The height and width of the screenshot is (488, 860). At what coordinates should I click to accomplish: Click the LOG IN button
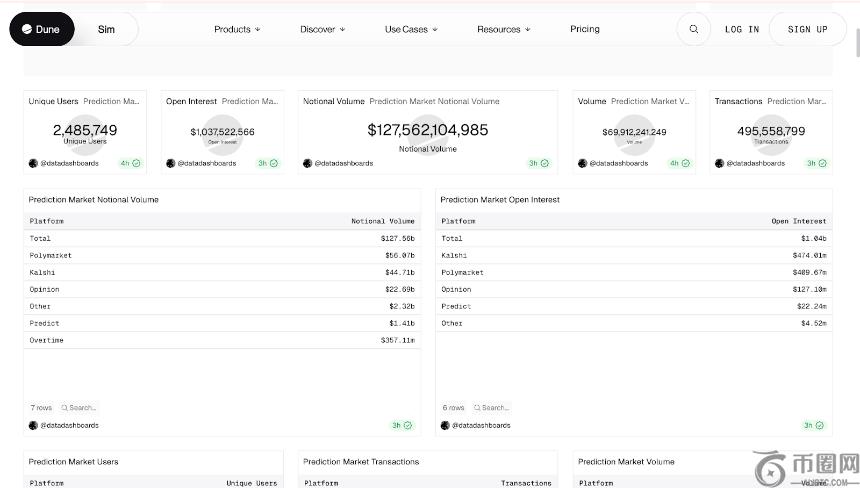click(741, 29)
